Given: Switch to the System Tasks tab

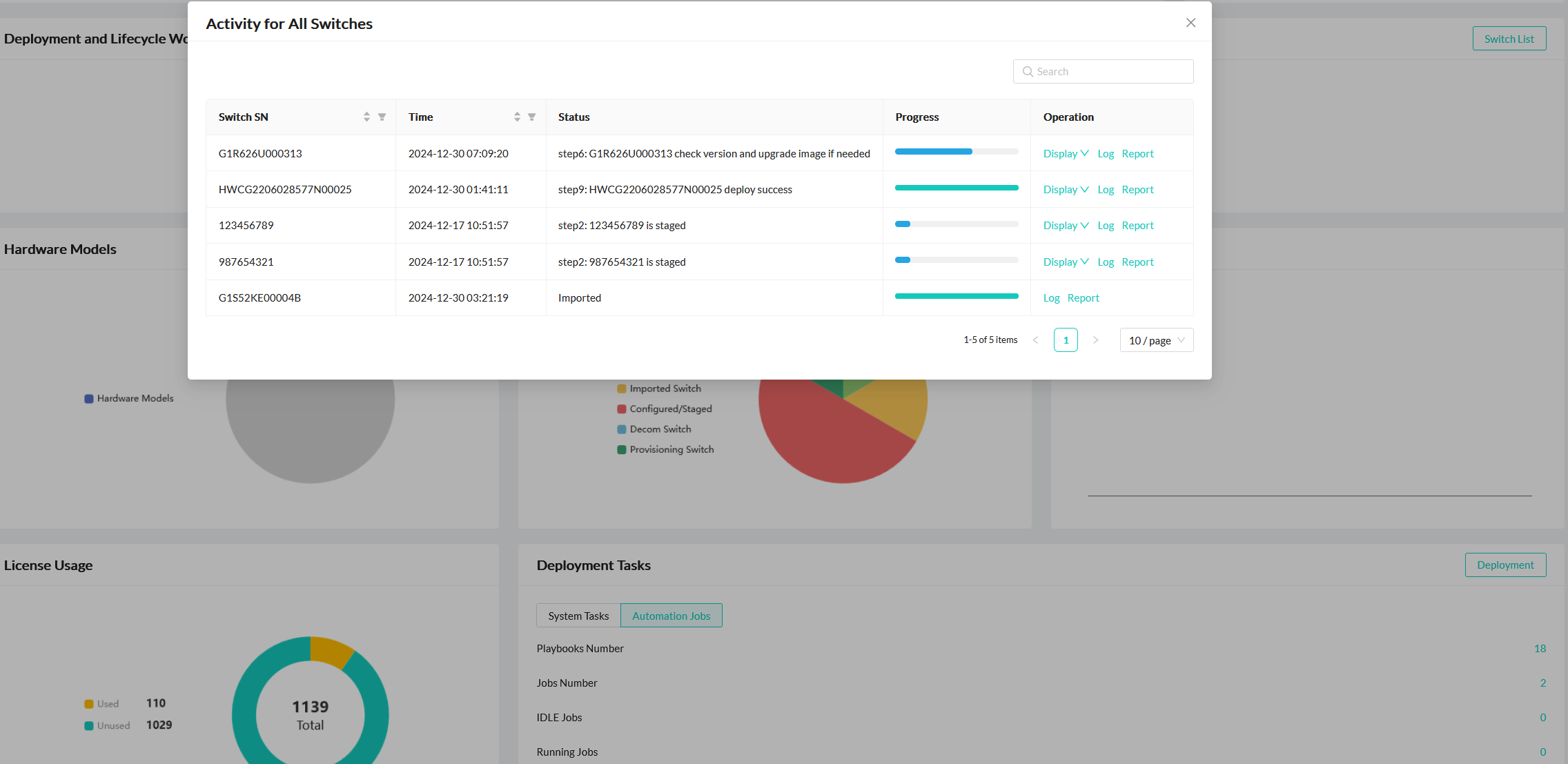Looking at the screenshot, I should (578, 616).
